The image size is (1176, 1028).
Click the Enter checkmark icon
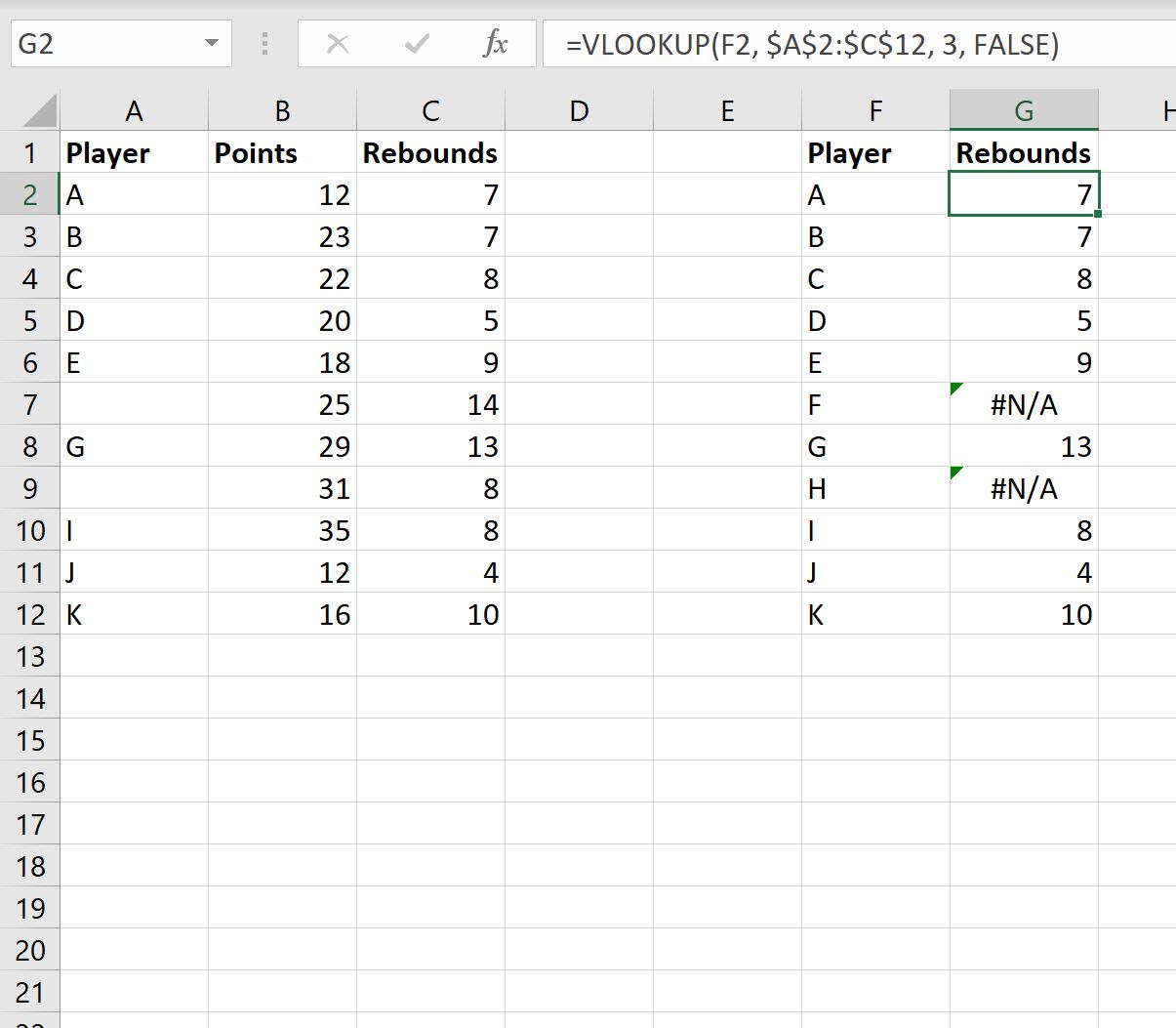(415, 43)
